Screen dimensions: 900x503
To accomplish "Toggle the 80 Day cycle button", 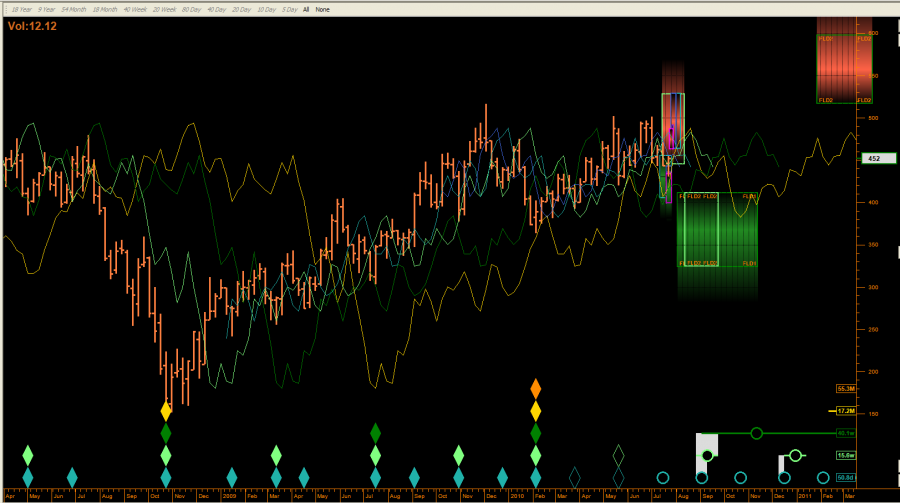I will 192,10.
